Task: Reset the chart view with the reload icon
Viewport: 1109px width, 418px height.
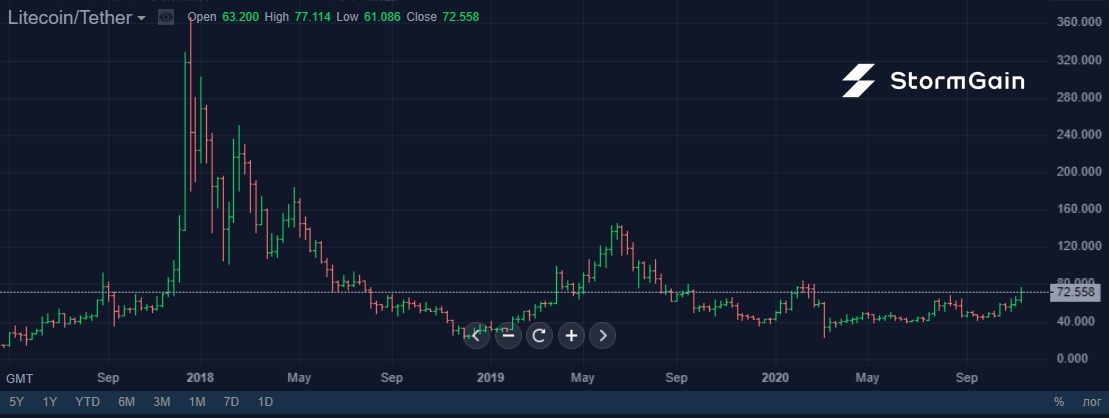Action: pos(539,335)
